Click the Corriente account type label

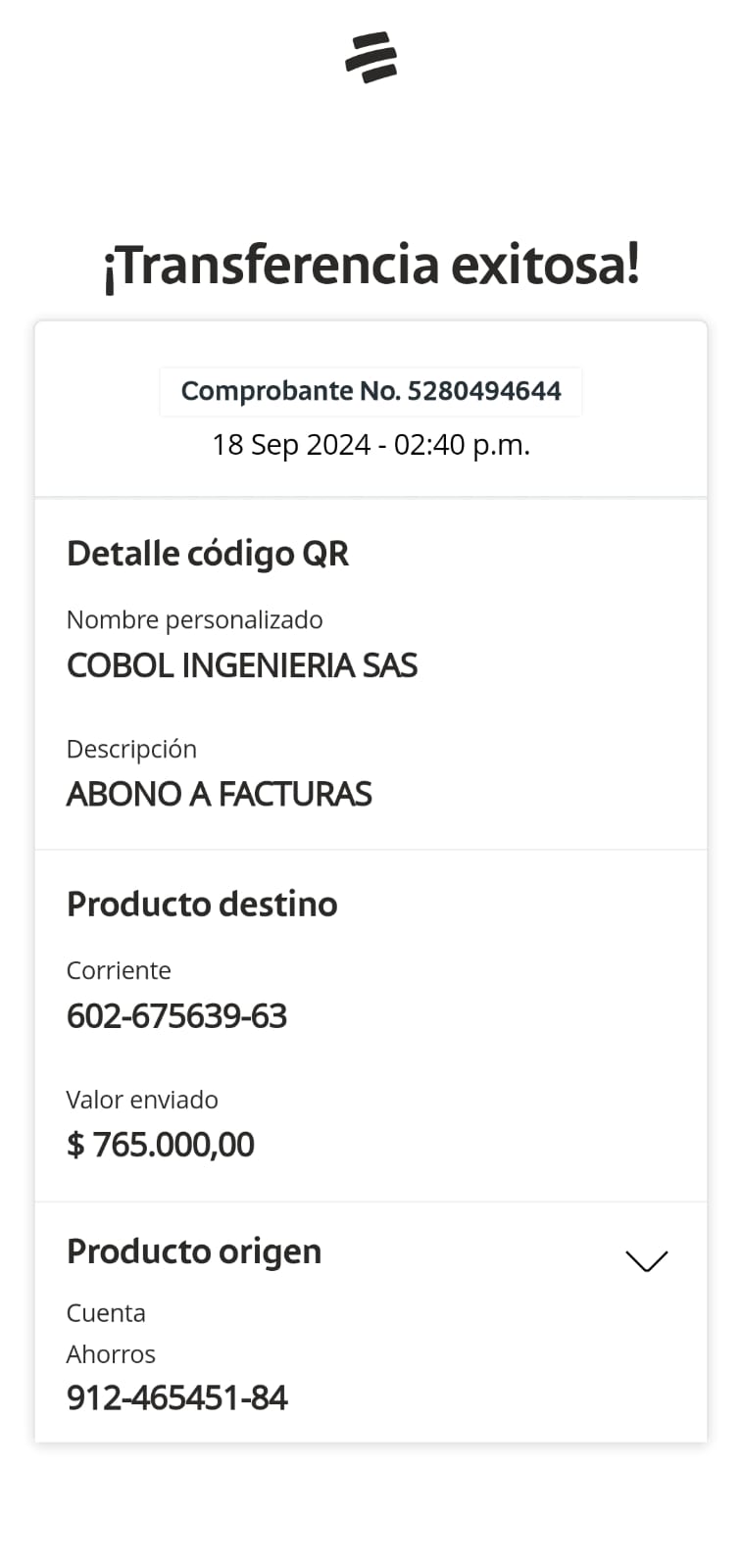tap(119, 970)
